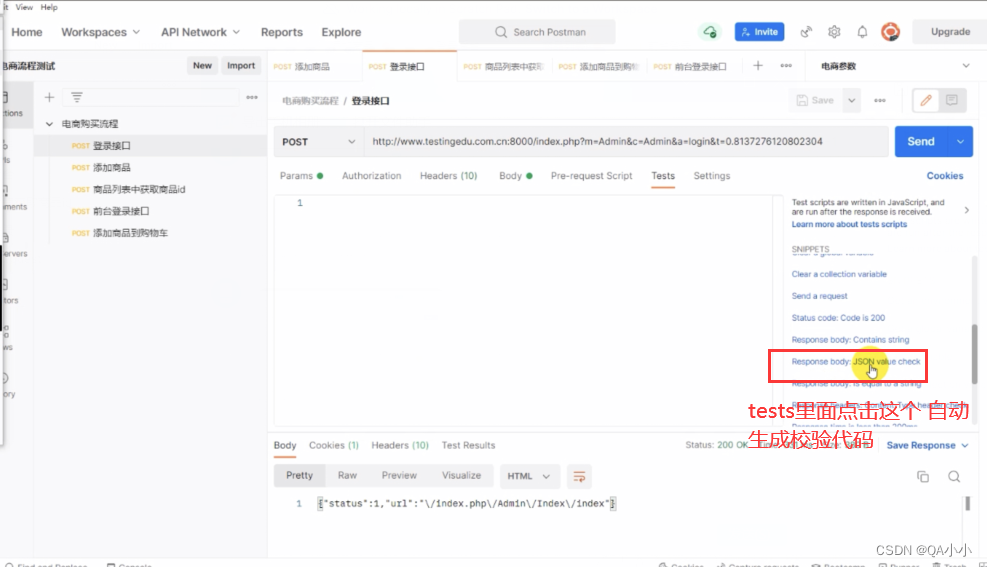
Task: Open Save Response dropdown
Action: pos(927,446)
